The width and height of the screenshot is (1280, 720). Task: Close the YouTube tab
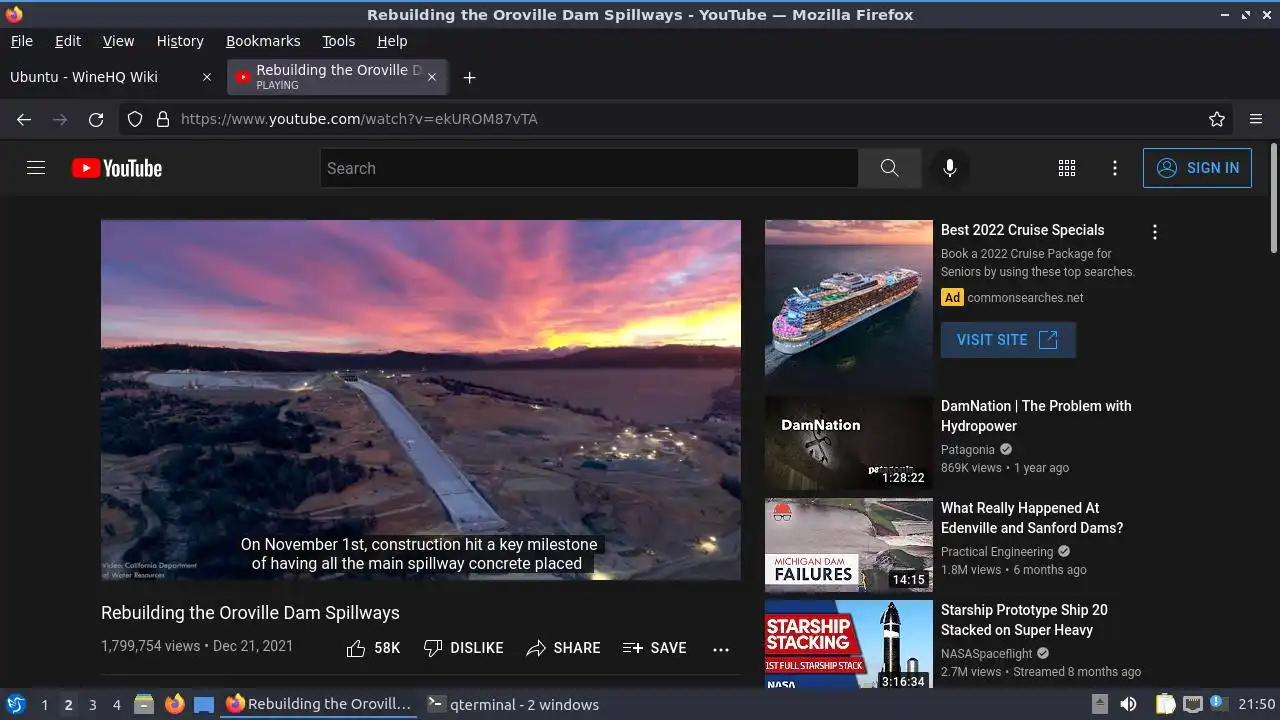432,77
